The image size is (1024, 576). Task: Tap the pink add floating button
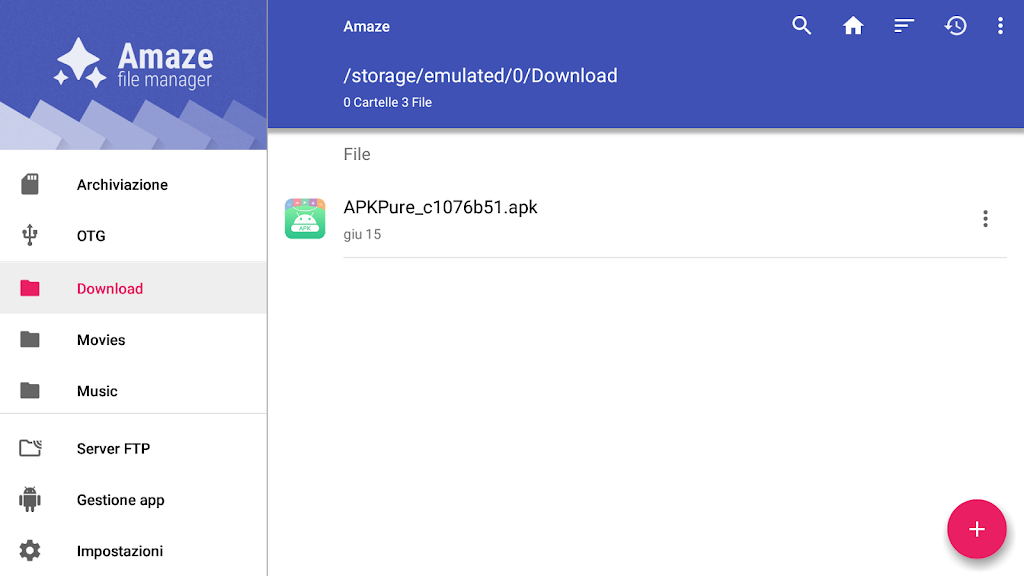pos(976,529)
